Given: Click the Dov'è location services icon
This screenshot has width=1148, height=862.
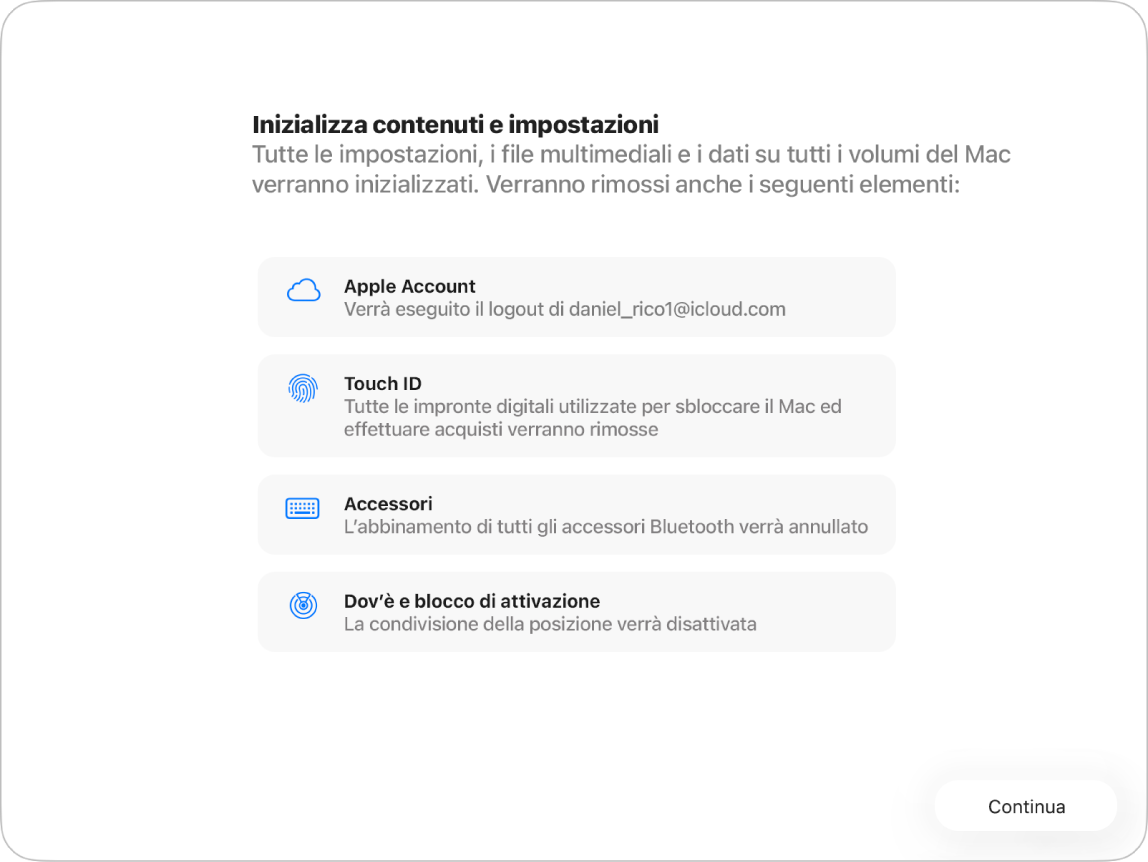Looking at the screenshot, I should click(x=303, y=604).
